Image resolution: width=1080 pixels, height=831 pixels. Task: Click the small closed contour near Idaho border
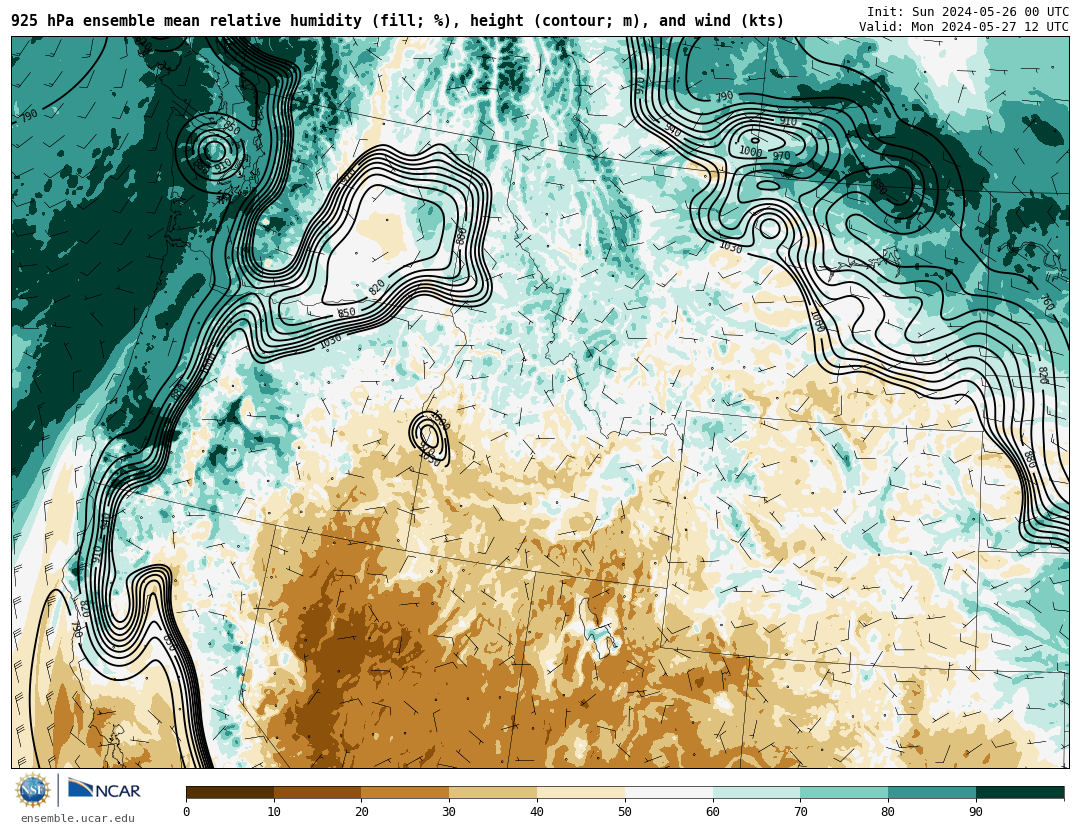pyautogui.click(x=429, y=438)
